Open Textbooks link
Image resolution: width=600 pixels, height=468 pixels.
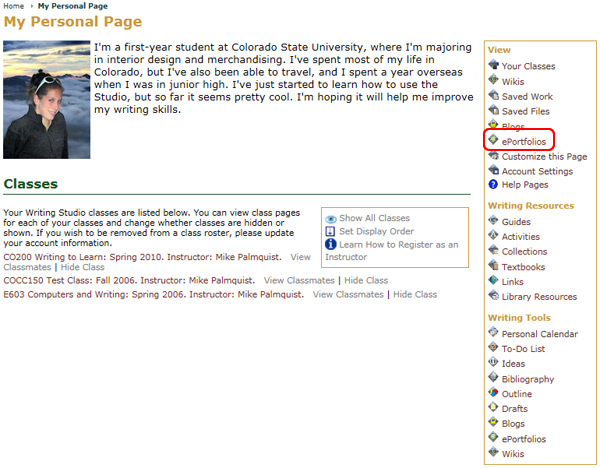pyautogui.click(x=523, y=267)
